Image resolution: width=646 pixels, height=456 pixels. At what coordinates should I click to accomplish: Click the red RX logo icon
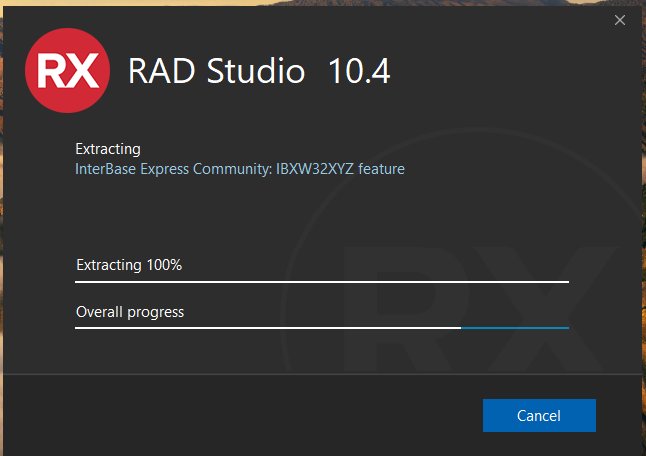pyautogui.click(x=68, y=70)
